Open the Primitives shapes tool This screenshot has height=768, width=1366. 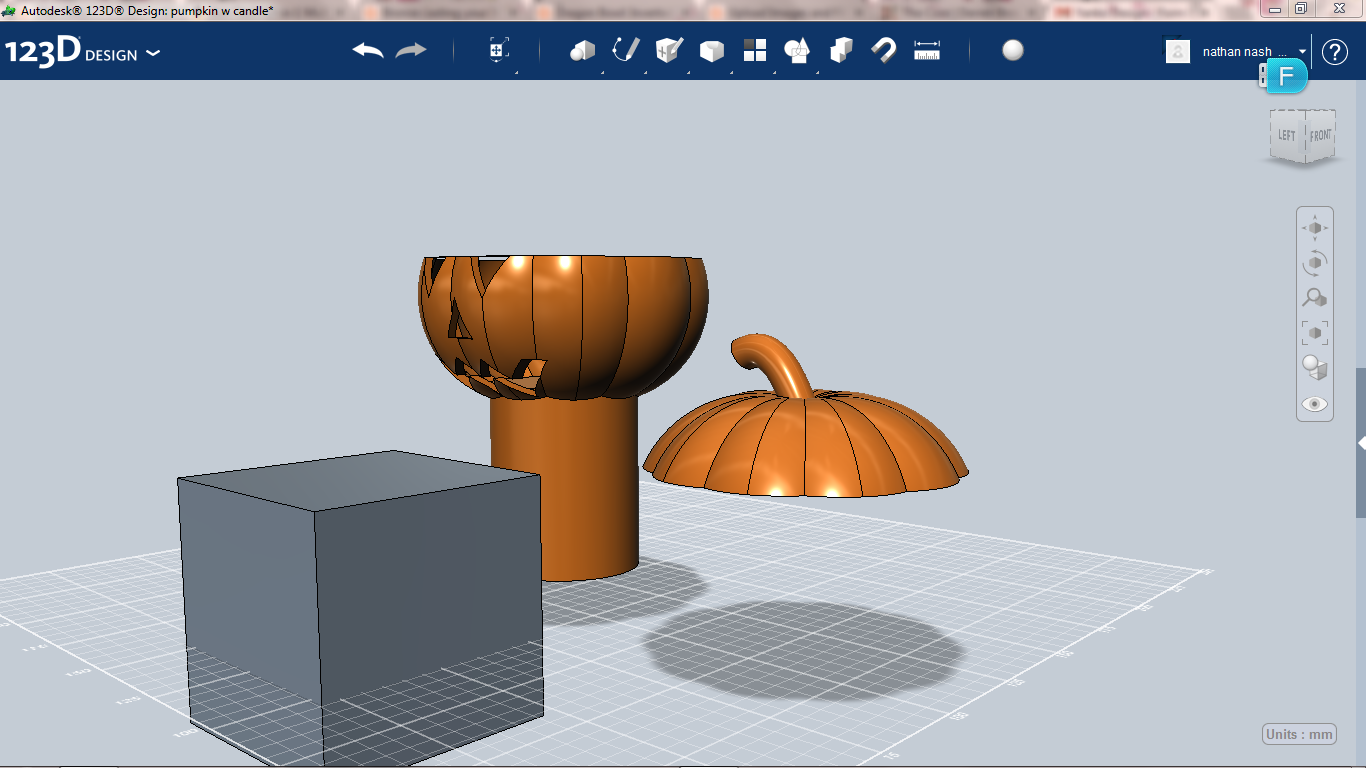pos(582,50)
